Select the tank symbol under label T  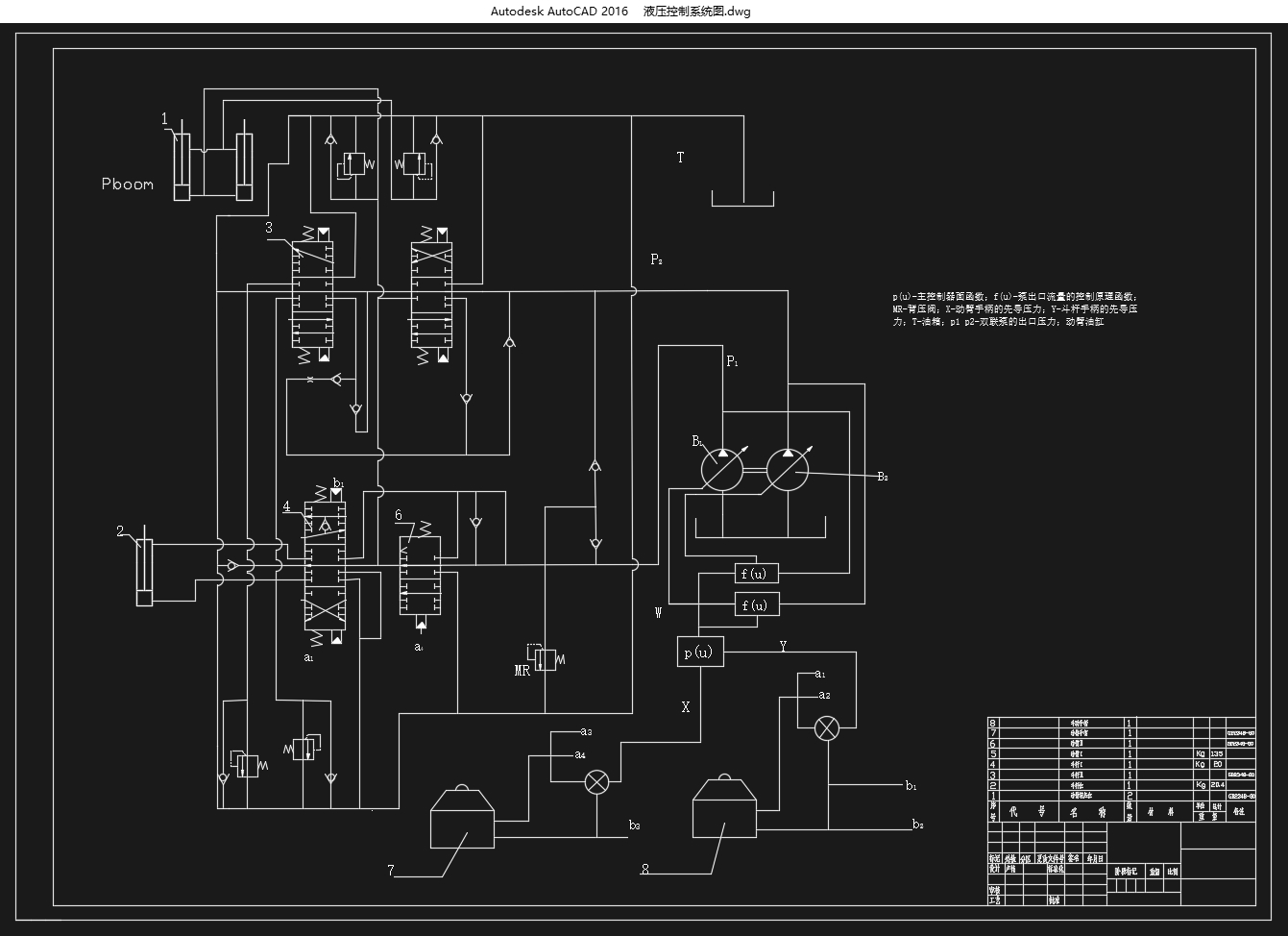pos(742,199)
